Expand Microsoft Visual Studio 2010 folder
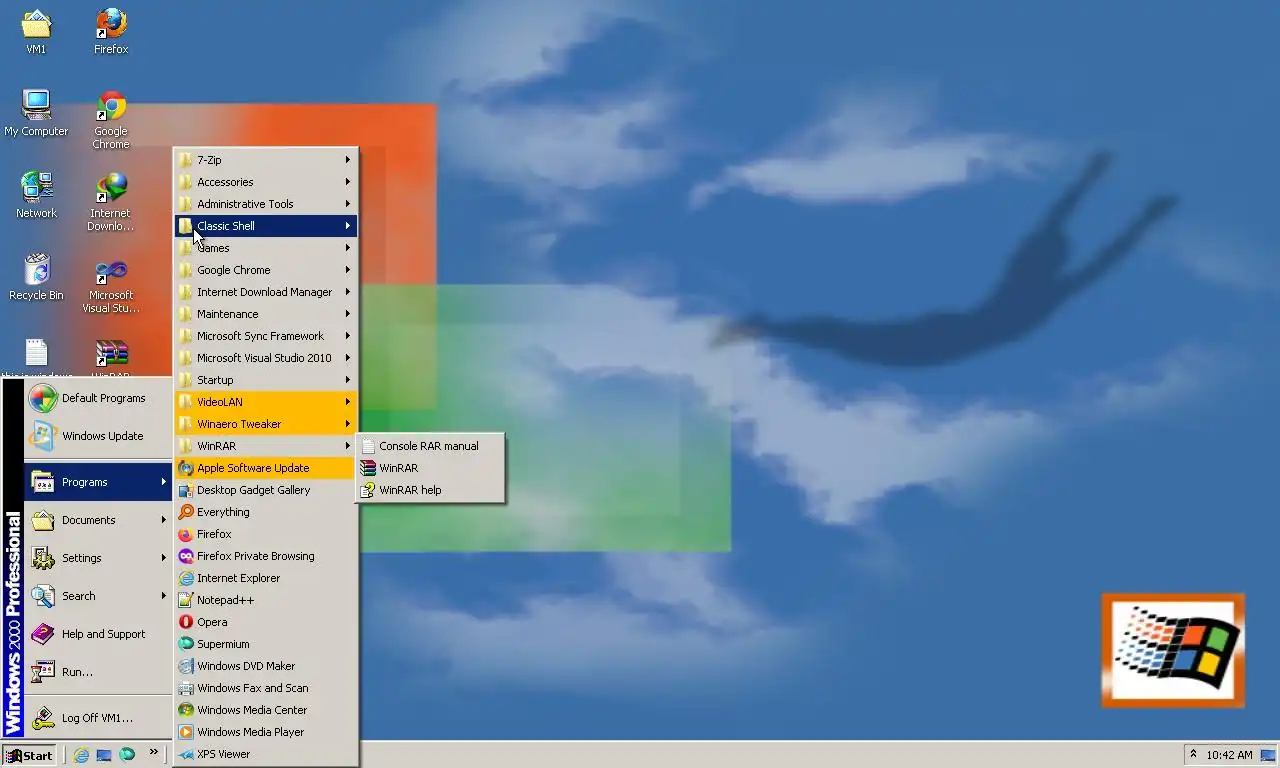 (265, 358)
